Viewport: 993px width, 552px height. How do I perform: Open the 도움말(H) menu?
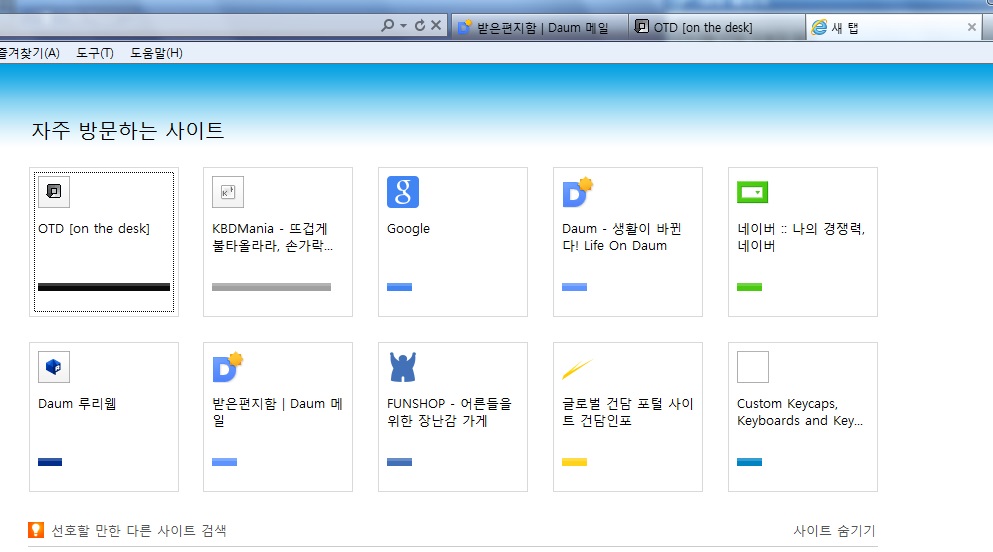pyautogui.click(x=156, y=53)
